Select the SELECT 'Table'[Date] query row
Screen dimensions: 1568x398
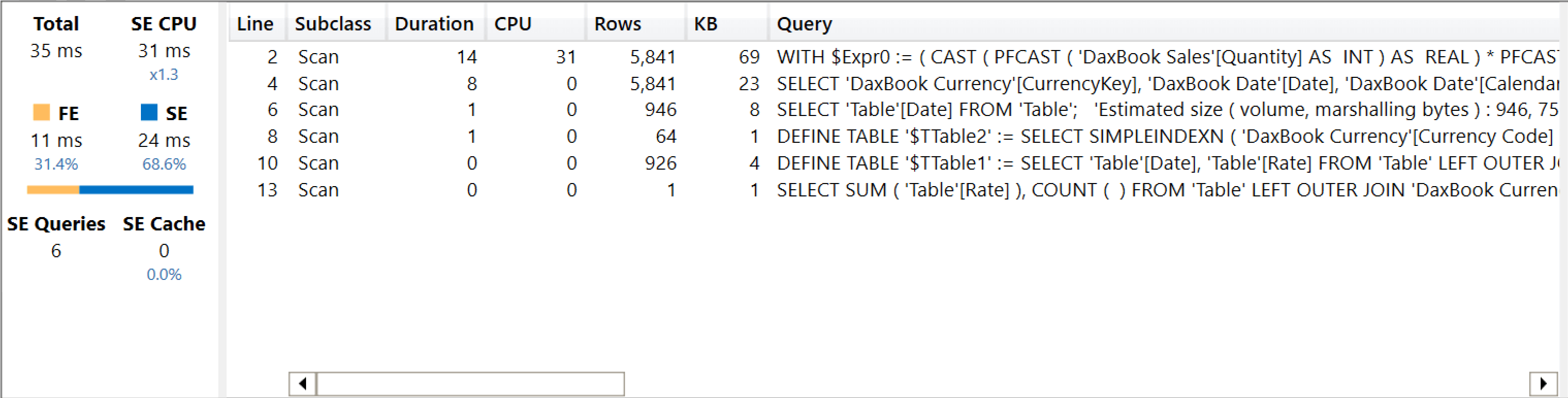893,110
